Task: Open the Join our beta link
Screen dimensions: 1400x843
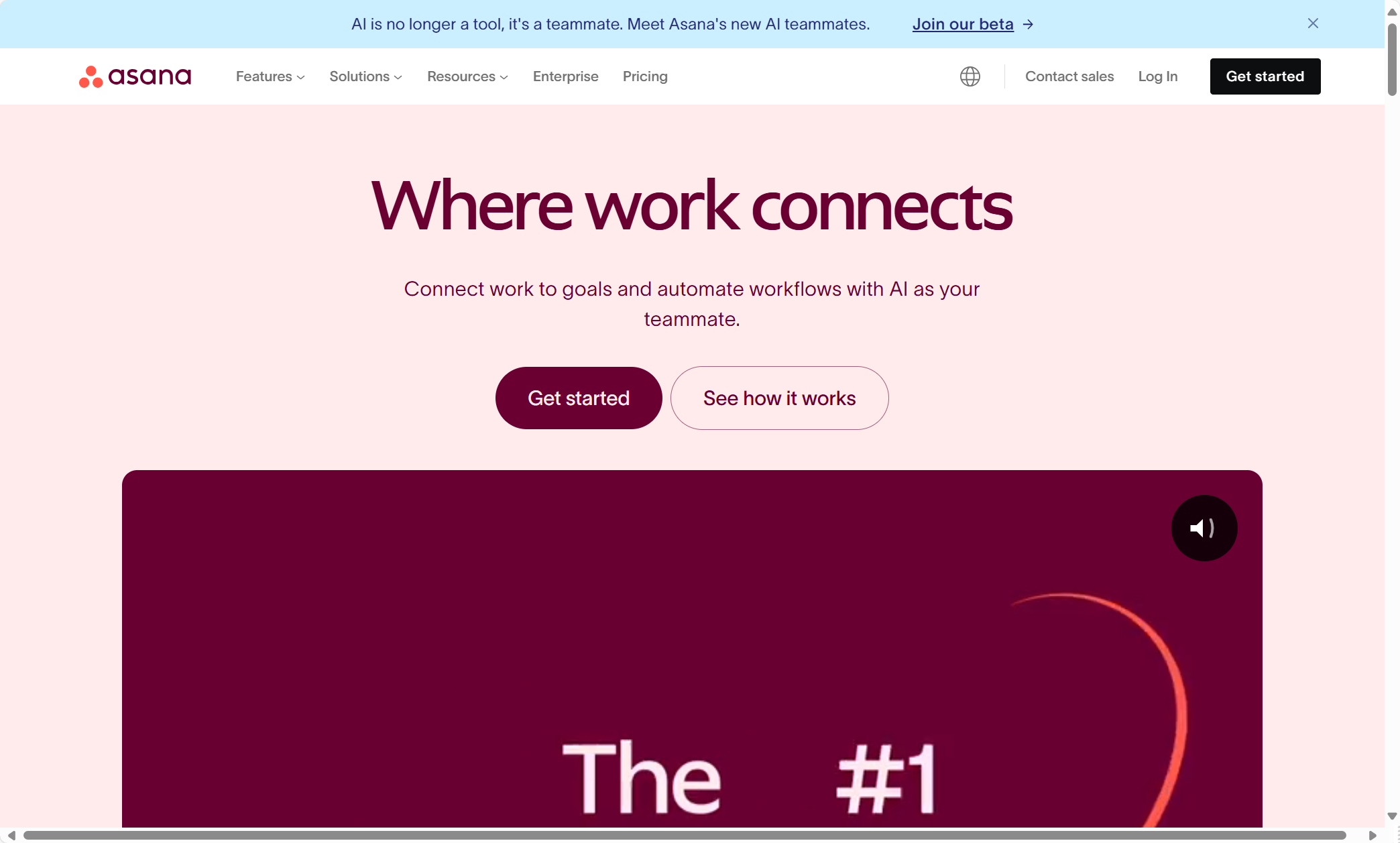Action: tap(963, 23)
